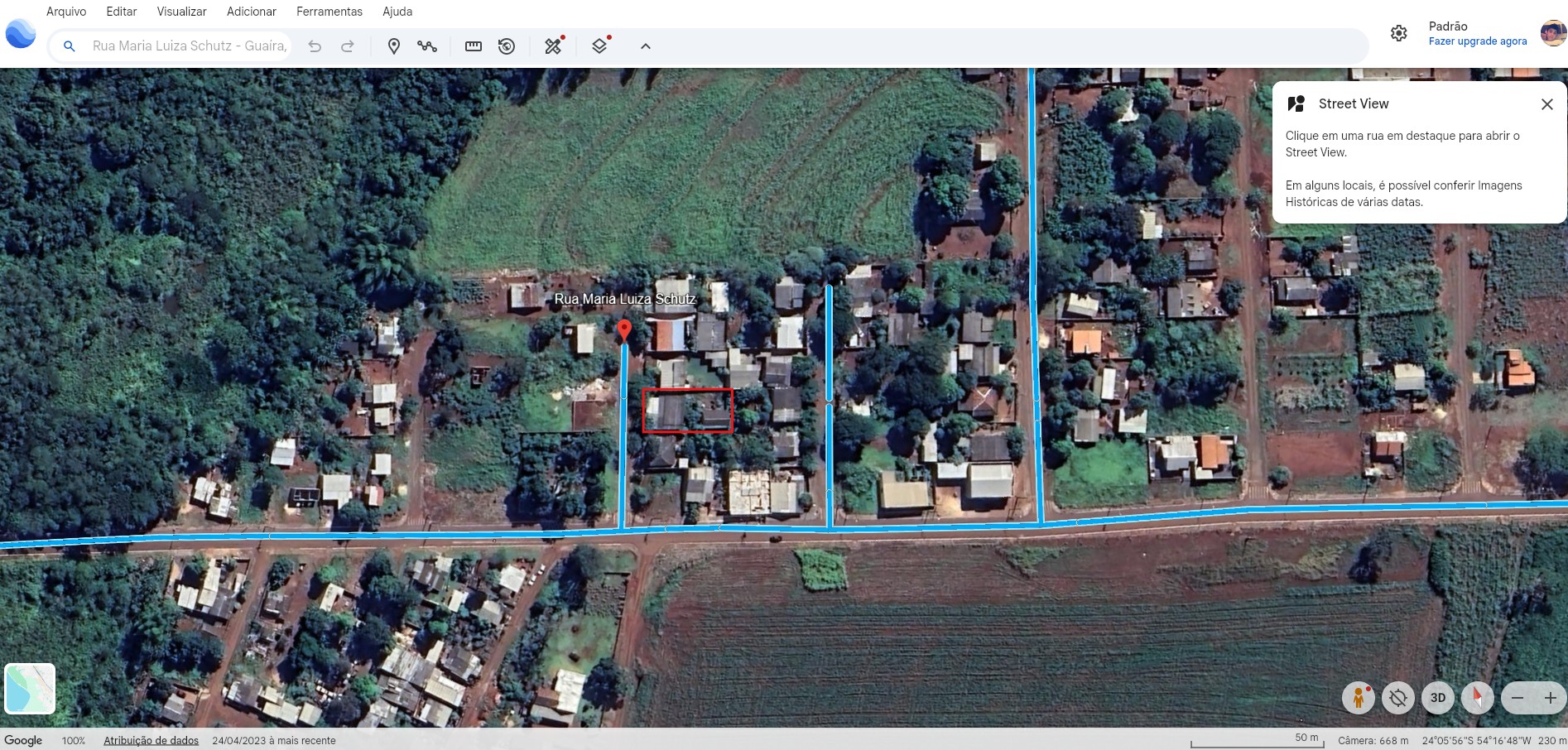Open the settings gear icon

1398,33
